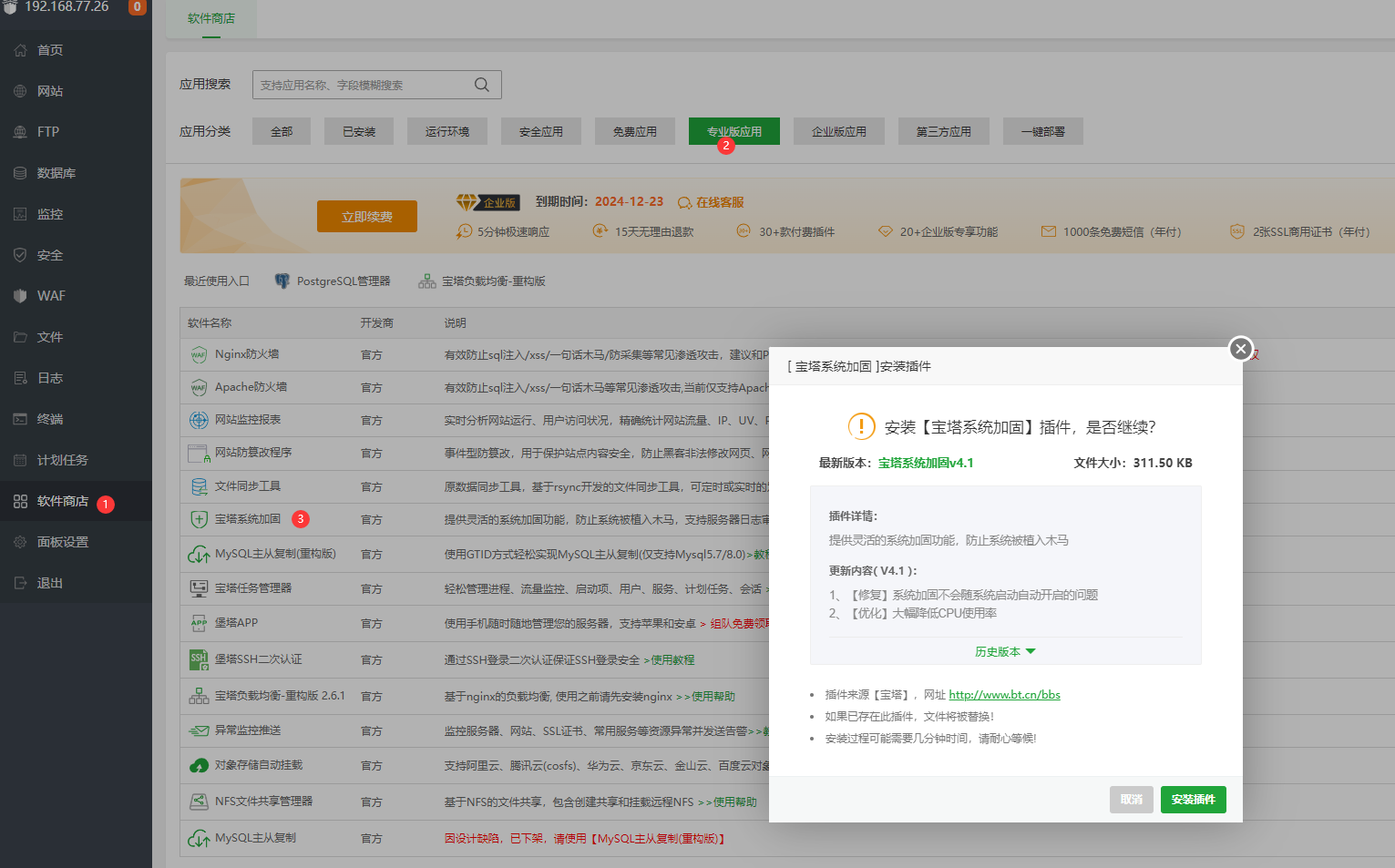Click the MySQL主从复制(重构版) row name
This screenshot has width=1395, height=868.
tap(275, 554)
